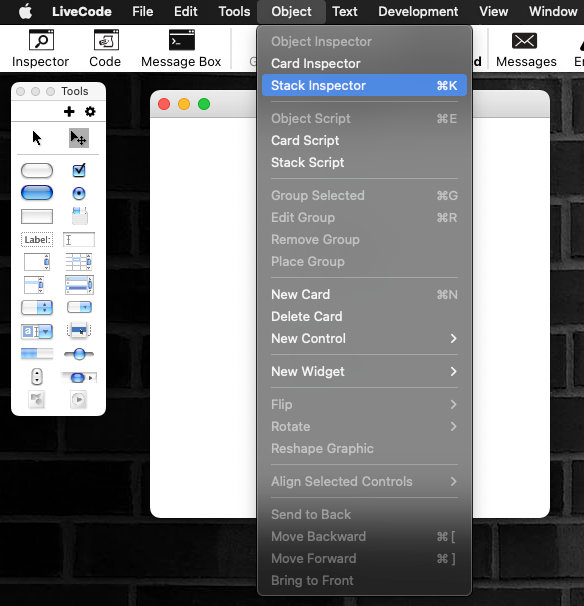Expand the New Control submenu
This screenshot has height=606, width=584.
(x=364, y=339)
